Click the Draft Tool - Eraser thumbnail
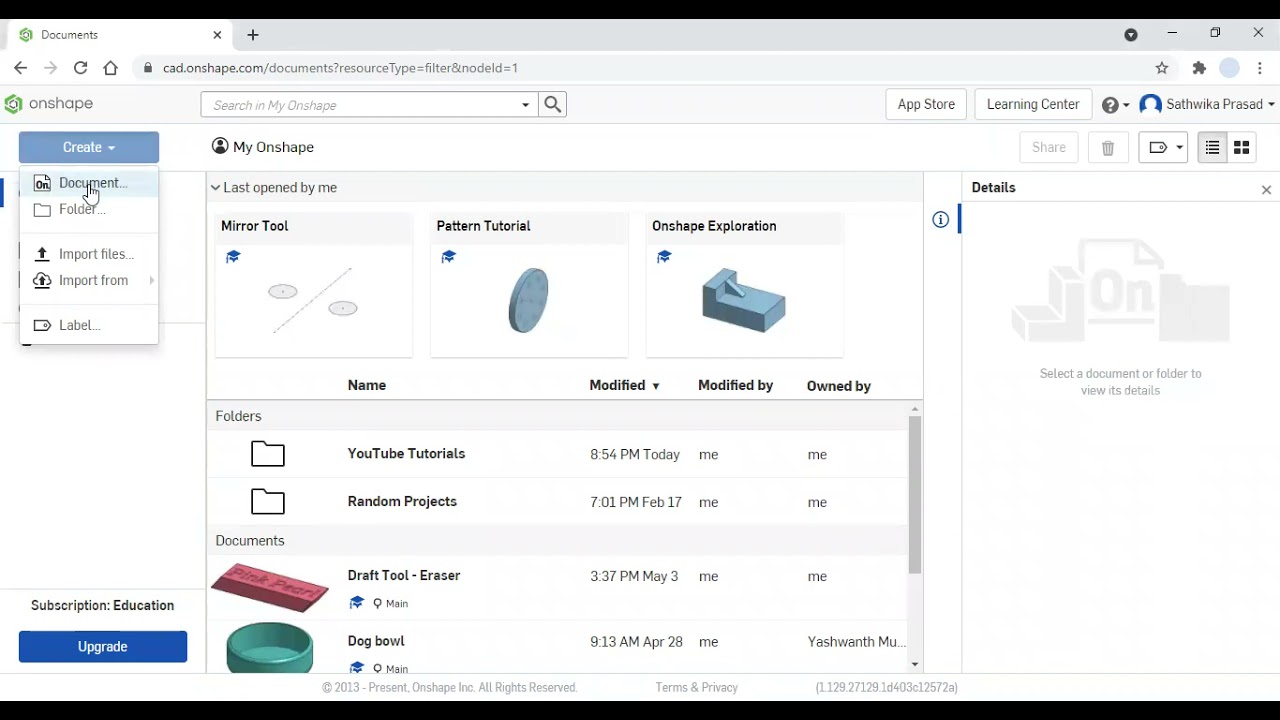This screenshot has height=720, width=1280. click(x=270, y=588)
